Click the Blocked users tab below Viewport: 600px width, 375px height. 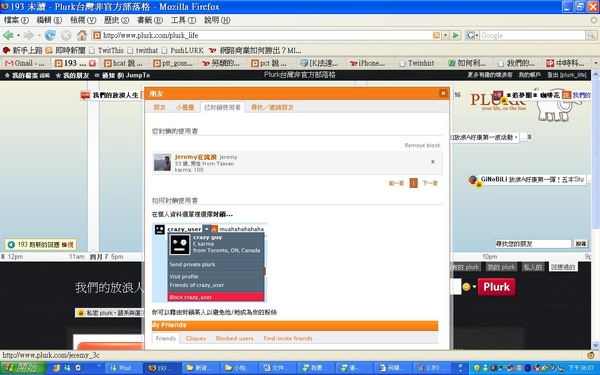(235, 338)
